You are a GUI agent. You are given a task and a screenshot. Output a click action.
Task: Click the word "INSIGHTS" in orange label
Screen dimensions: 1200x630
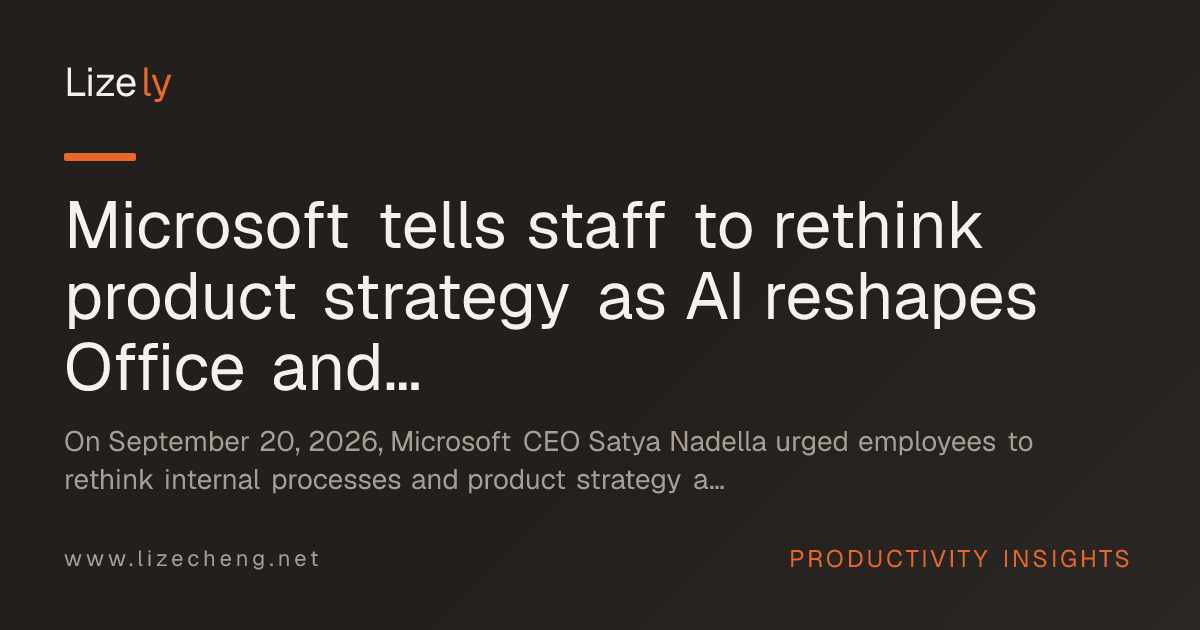click(x=1067, y=558)
